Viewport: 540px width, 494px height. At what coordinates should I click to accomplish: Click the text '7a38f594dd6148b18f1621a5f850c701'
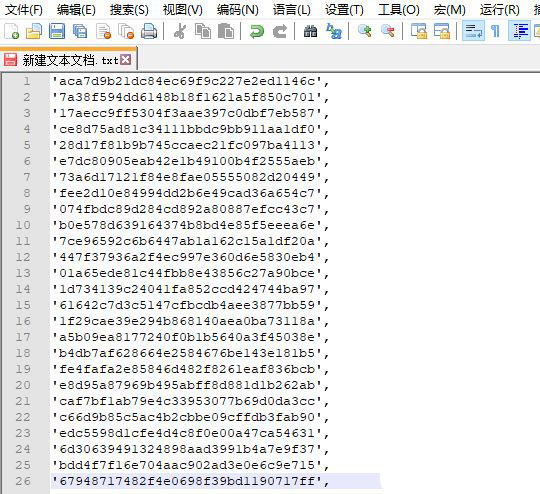point(187,97)
